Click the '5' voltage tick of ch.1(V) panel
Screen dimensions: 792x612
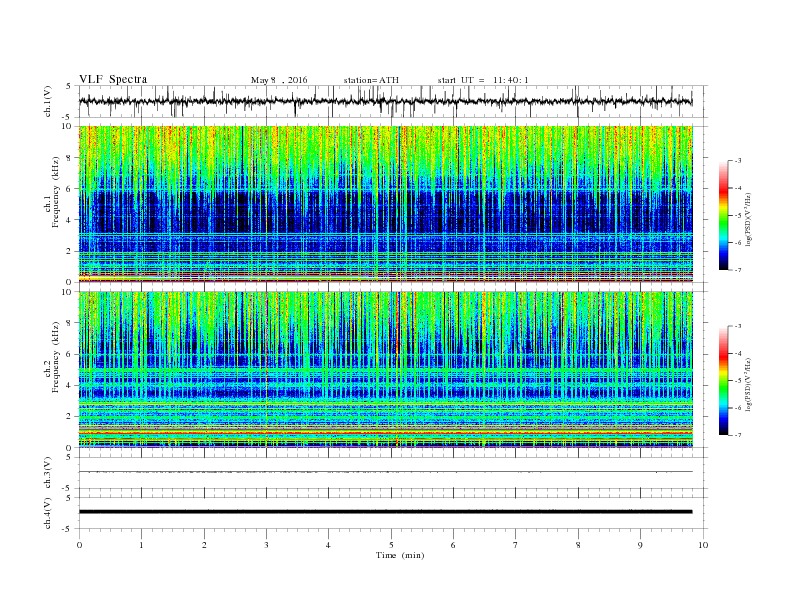pyautogui.click(x=70, y=86)
